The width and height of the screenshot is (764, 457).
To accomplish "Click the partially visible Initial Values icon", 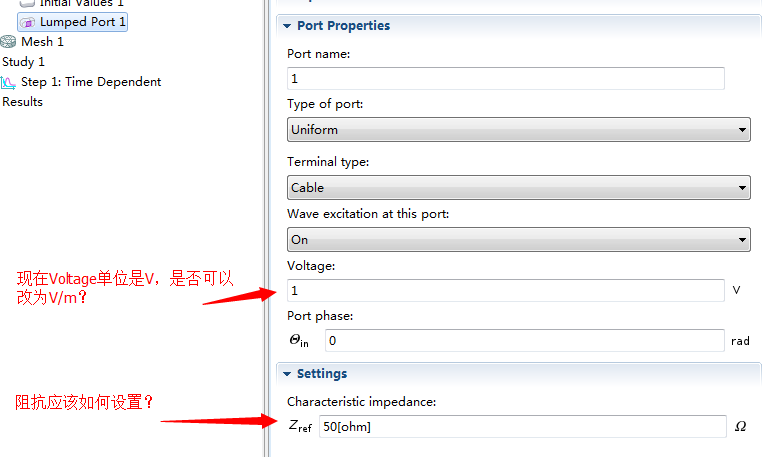I will pyautogui.click(x=28, y=4).
